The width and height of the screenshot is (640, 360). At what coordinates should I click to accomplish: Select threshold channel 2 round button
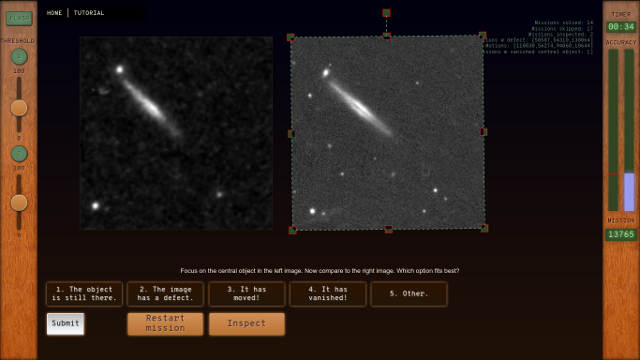click(x=19, y=154)
